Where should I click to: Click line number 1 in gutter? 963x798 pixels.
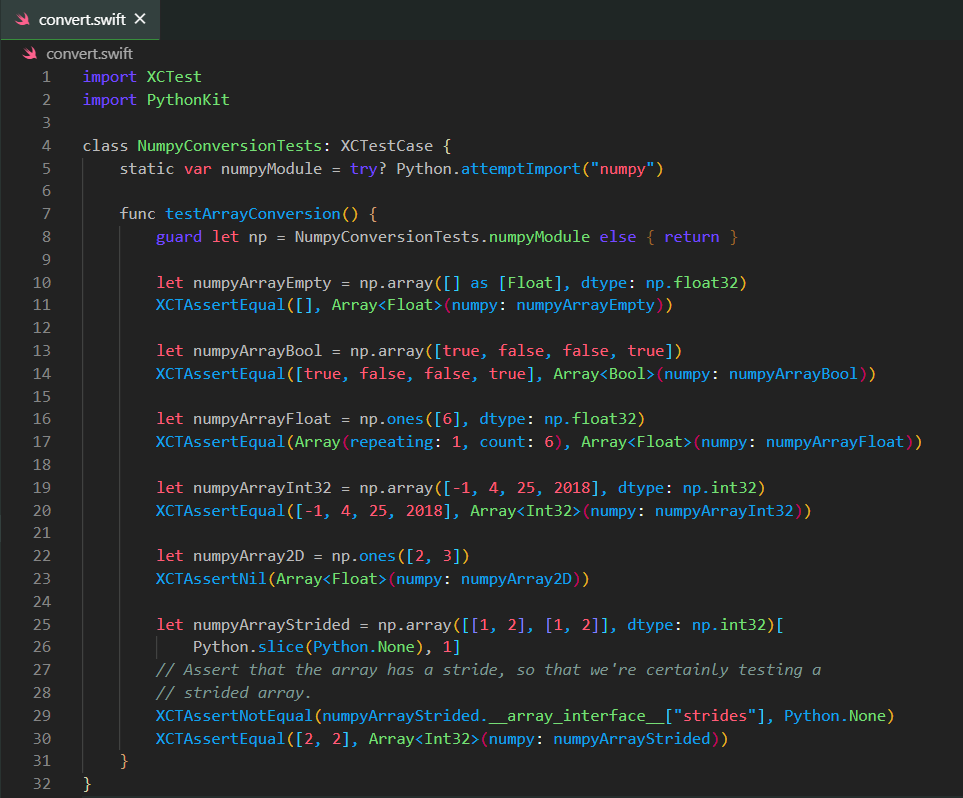46,77
